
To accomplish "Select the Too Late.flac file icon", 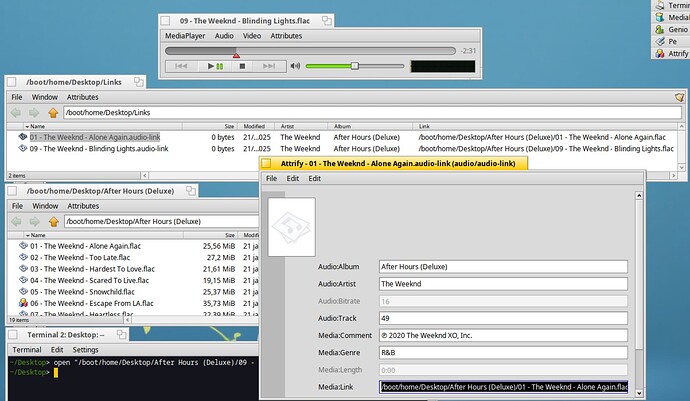I will (x=23, y=257).
